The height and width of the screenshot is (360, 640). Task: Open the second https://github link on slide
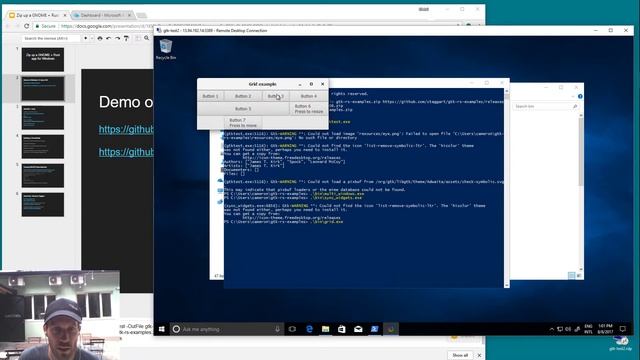coord(126,152)
